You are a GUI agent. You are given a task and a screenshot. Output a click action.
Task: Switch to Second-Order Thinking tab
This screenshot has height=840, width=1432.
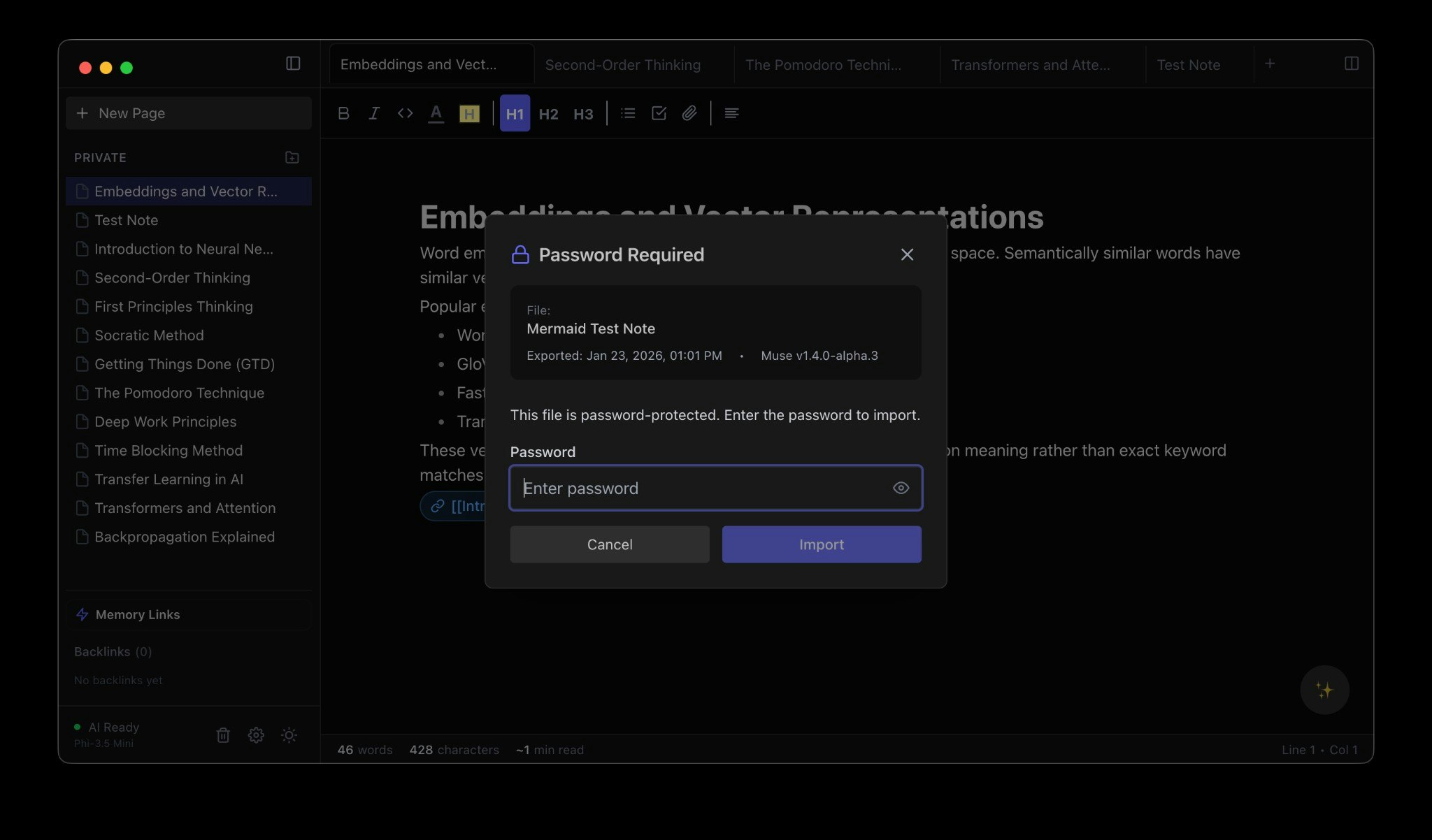pyautogui.click(x=622, y=65)
